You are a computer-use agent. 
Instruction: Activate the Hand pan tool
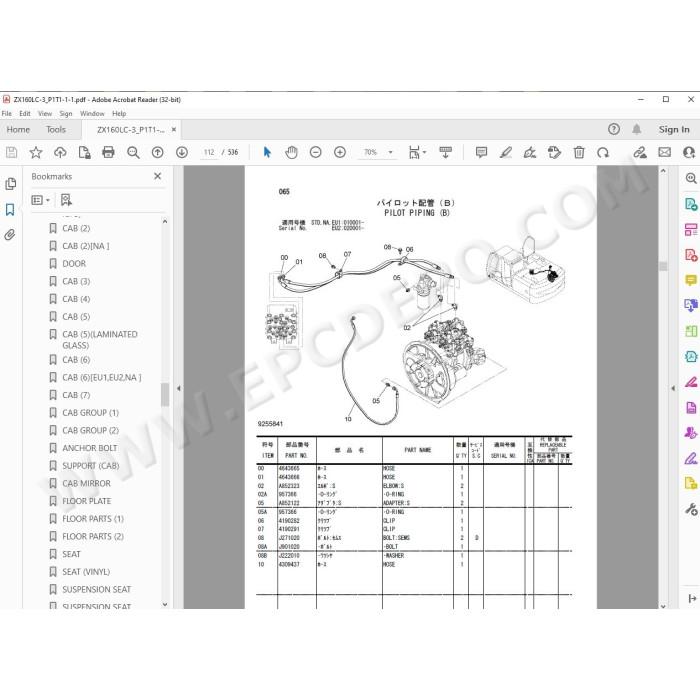[x=291, y=153]
